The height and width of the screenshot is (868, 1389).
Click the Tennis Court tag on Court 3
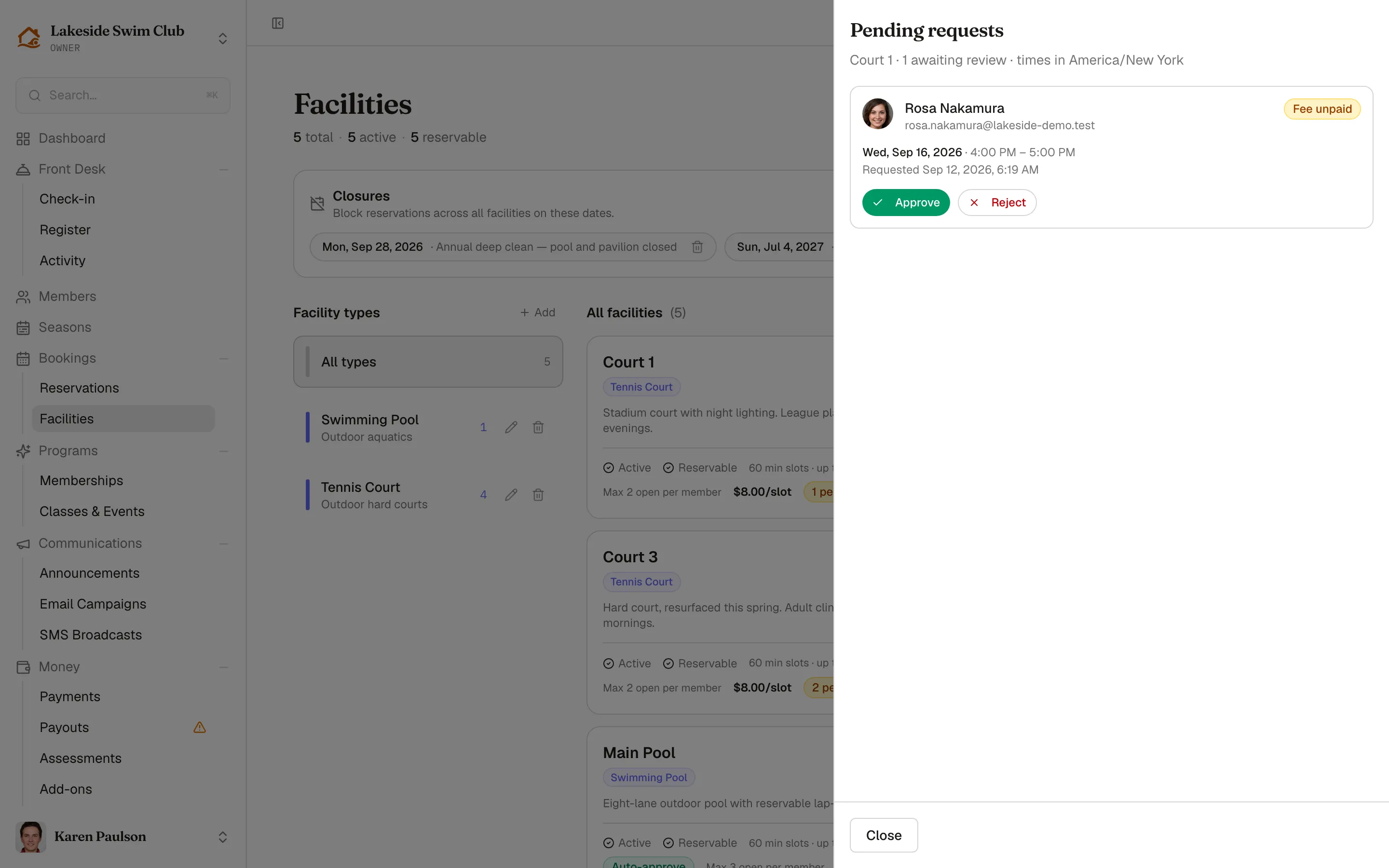click(641, 582)
